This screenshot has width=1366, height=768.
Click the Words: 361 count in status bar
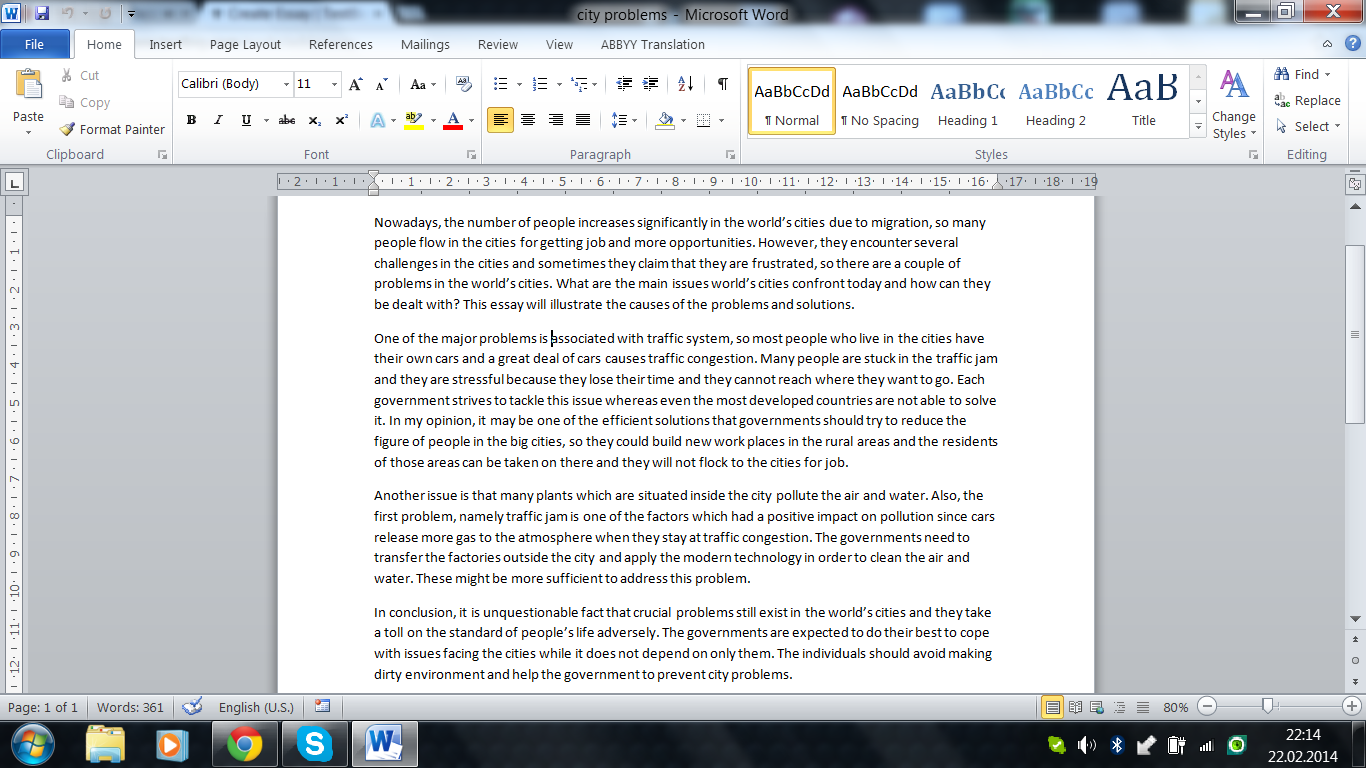[x=130, y=707]
